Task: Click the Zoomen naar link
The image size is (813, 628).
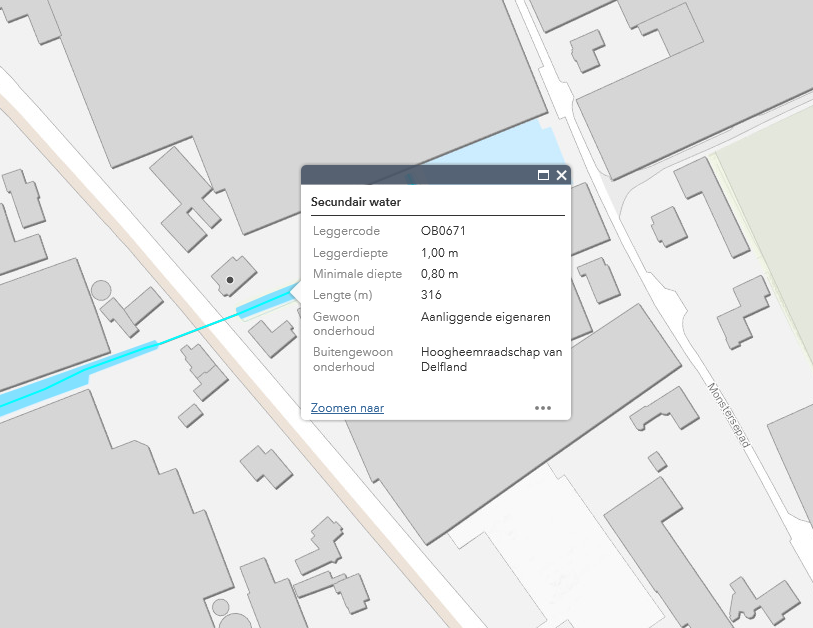Action: [x=347, y=408]
